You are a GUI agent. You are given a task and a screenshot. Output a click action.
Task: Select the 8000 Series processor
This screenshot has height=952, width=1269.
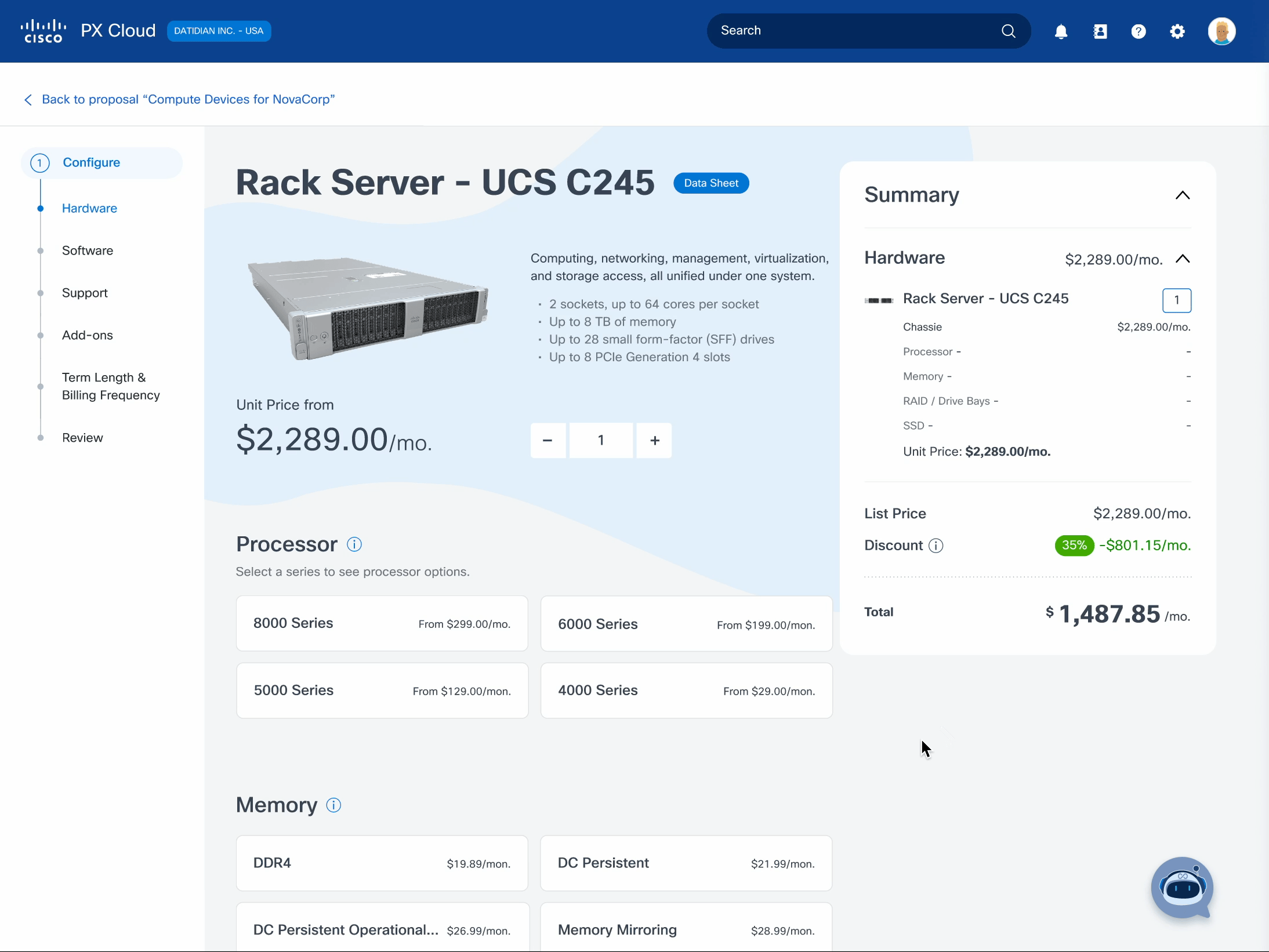tap(382, 624)
